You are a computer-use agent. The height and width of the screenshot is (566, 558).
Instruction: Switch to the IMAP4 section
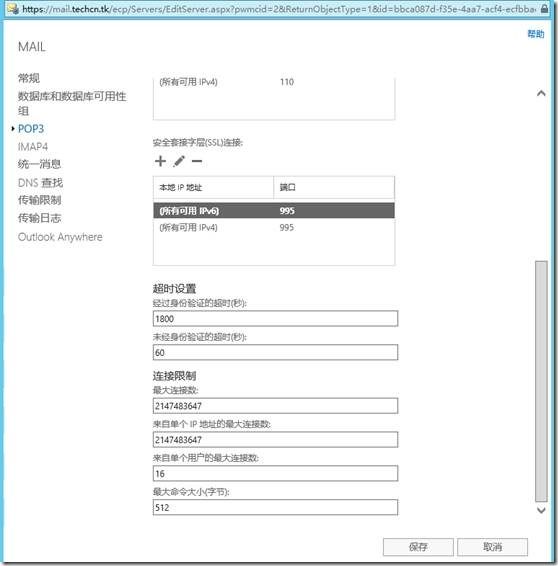(x=33, y=147)
